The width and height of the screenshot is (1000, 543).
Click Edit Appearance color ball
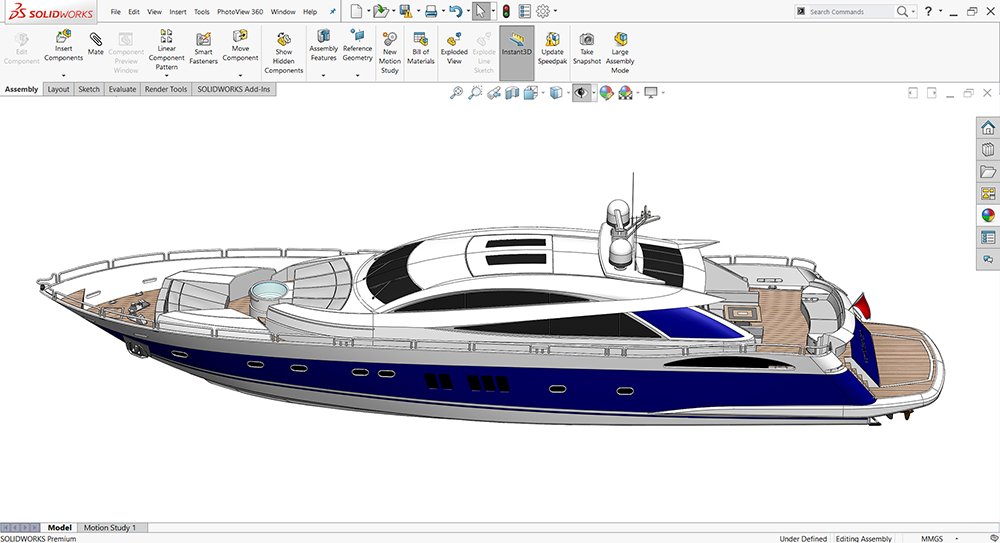606,93
